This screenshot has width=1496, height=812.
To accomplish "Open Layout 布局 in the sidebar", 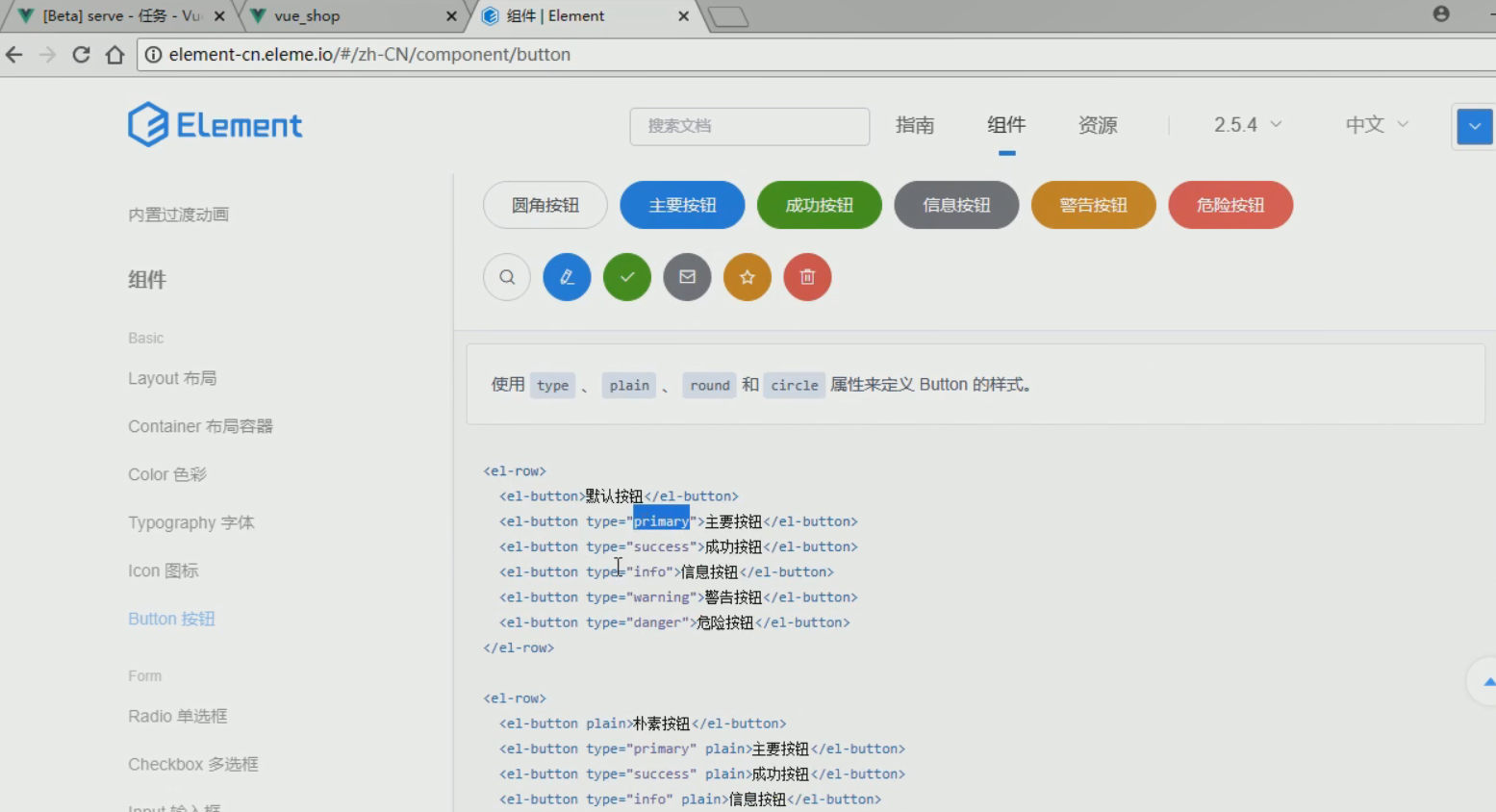I will tap(172, 378).
